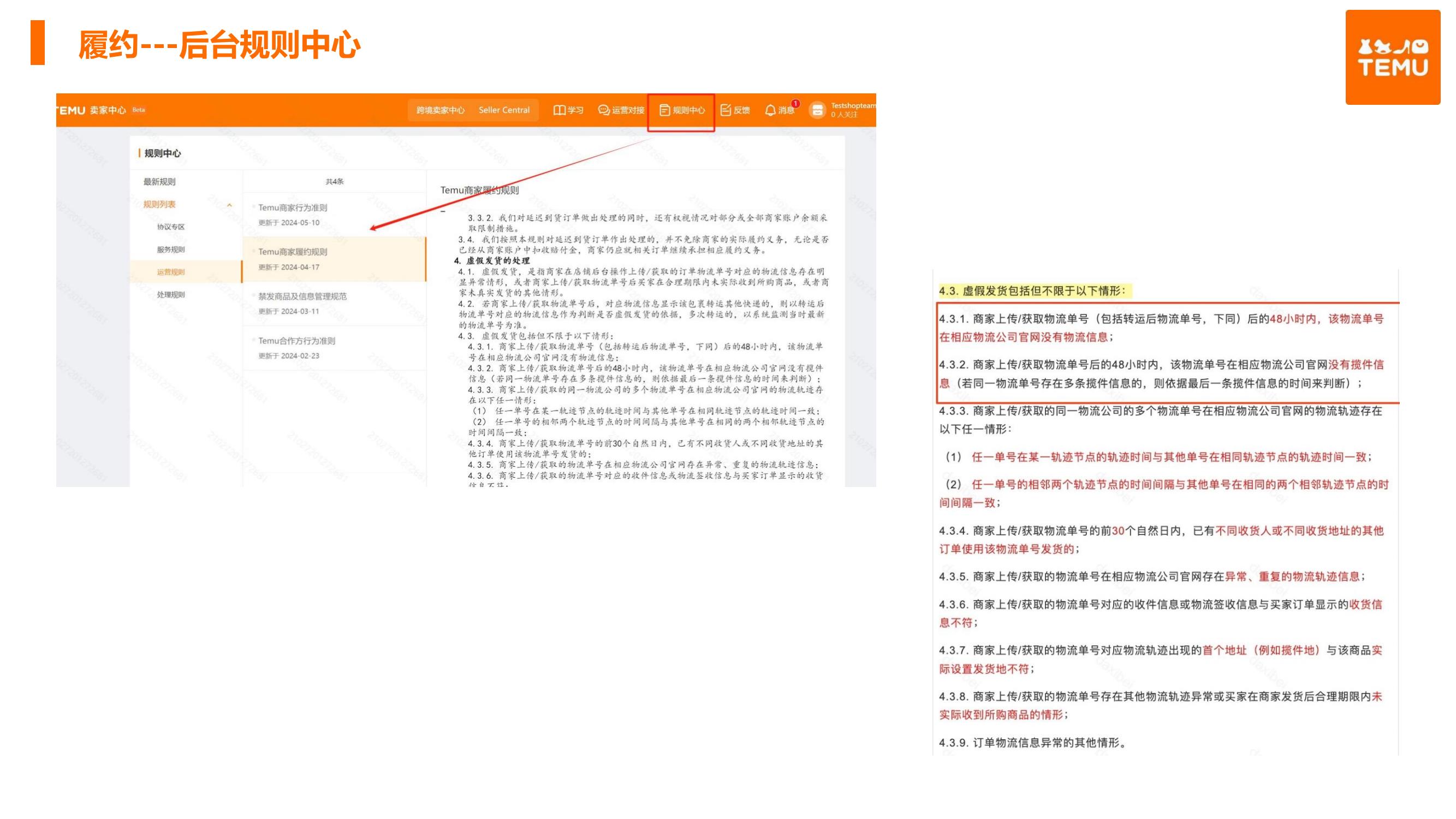Open the 协议专区 sidebar item

pyautogui.click(x=171, y=227)
